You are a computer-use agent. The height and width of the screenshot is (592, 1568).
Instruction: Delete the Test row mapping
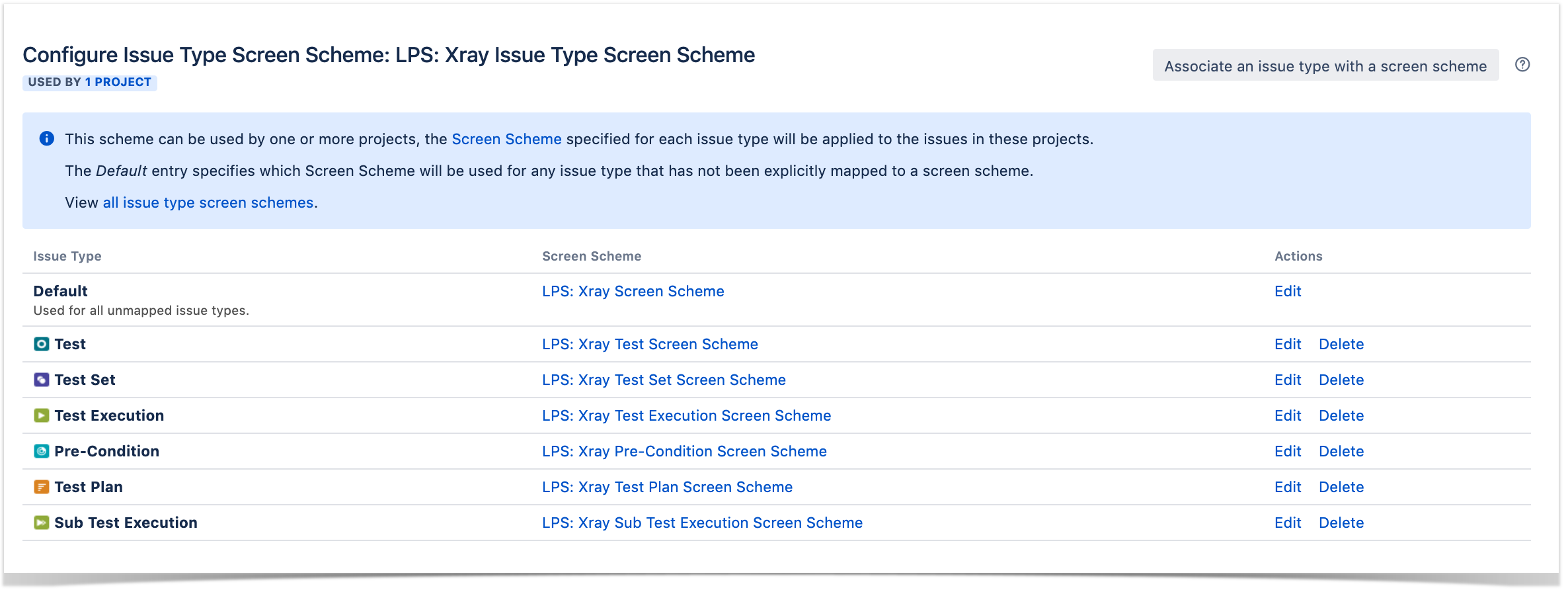[1341, 344]
